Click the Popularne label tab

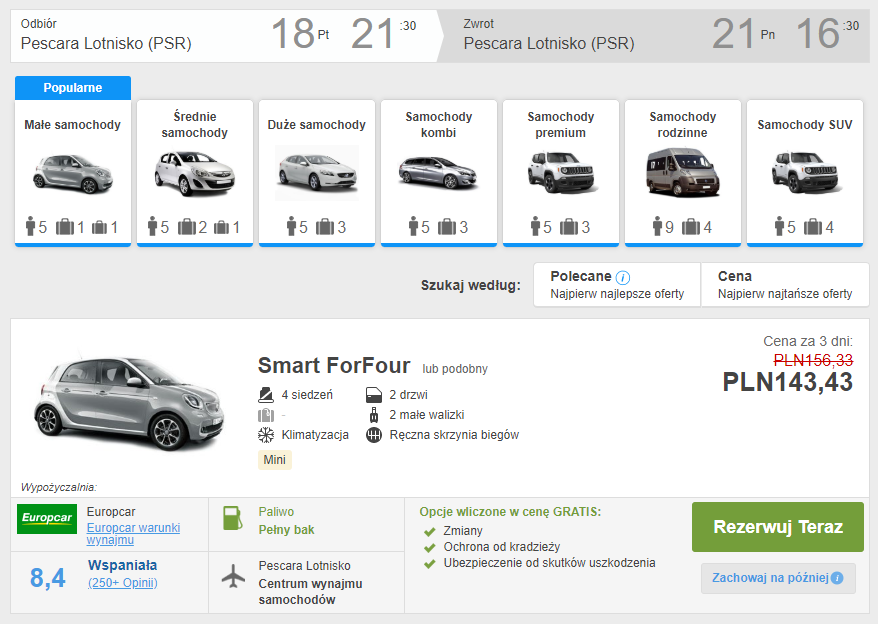73,88
